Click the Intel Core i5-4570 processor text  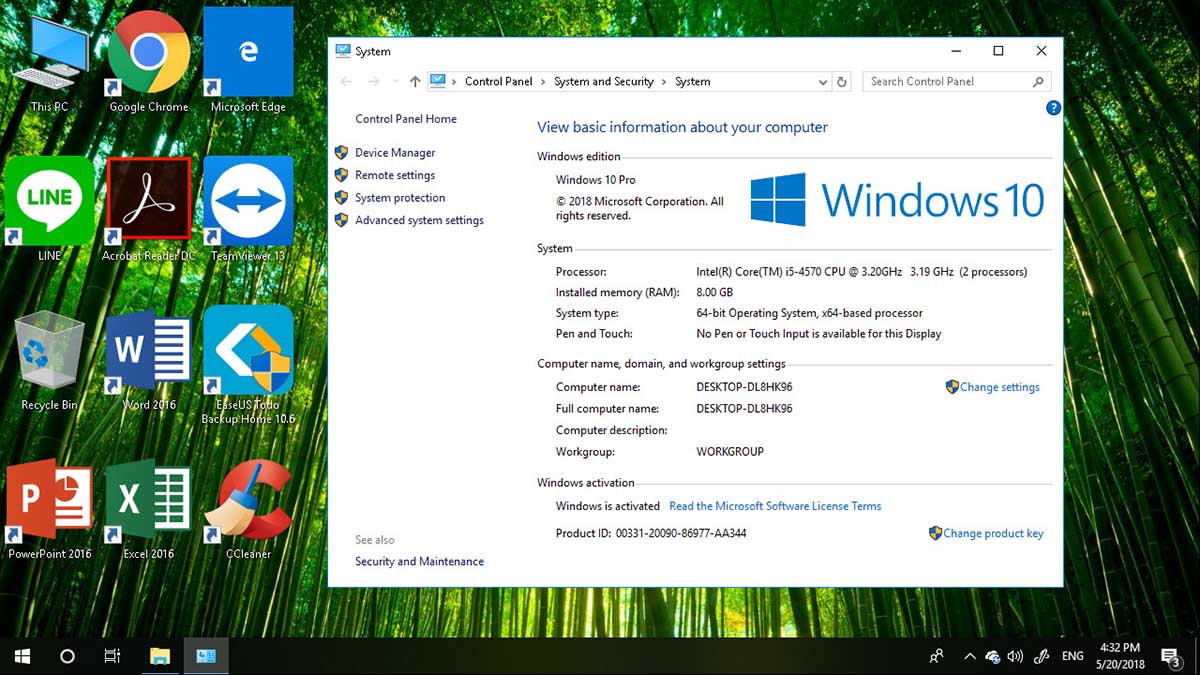[x=862, y=272]
